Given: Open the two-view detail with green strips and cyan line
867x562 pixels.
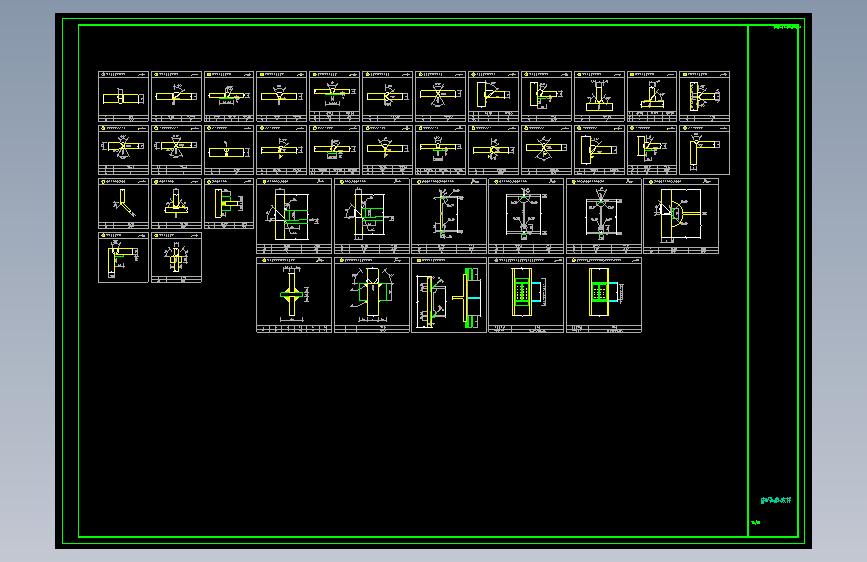Looking at the screenshot, I should [x=449, y=295].
